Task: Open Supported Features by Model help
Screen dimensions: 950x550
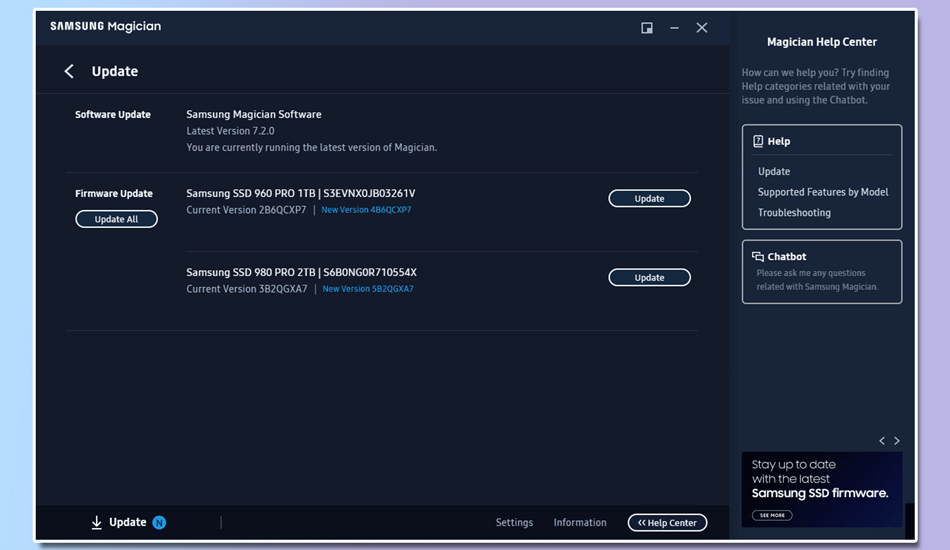Action: (822, 192)
